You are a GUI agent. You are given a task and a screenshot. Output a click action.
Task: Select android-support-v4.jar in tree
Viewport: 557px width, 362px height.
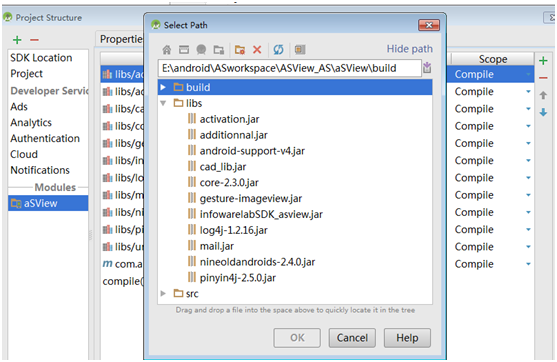(x=252, y=151)
